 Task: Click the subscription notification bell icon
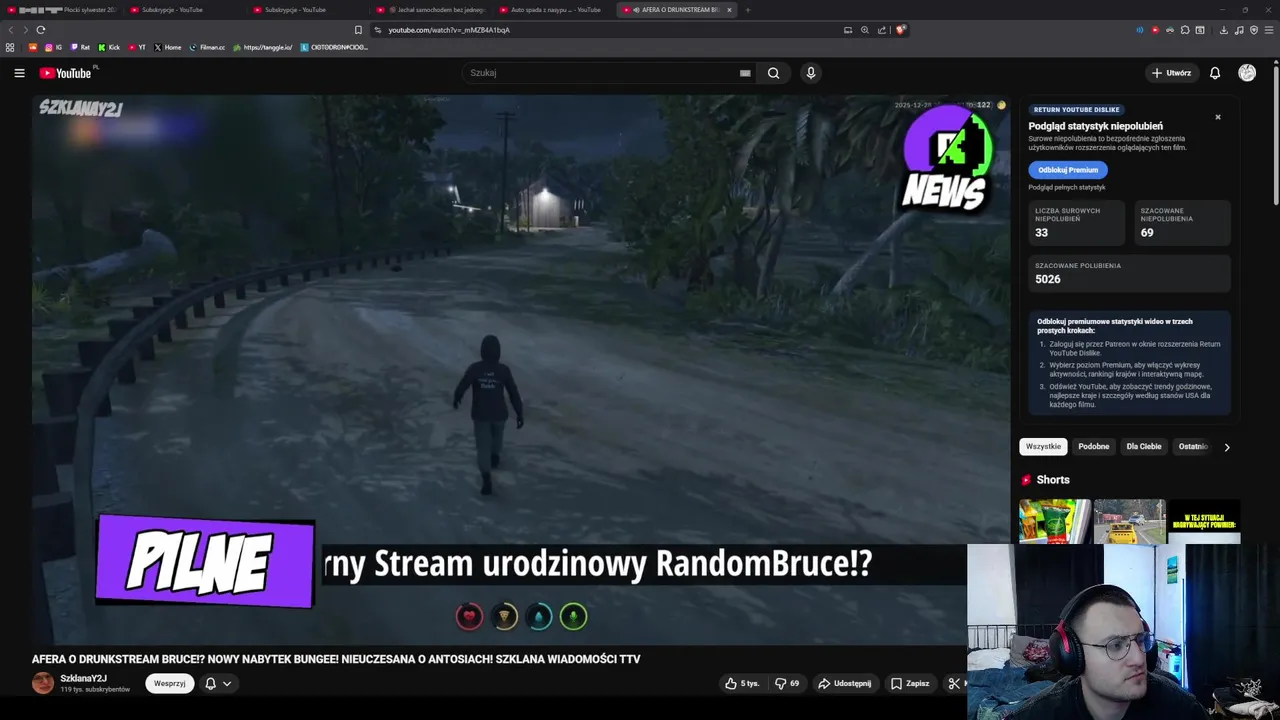point(210,684)
